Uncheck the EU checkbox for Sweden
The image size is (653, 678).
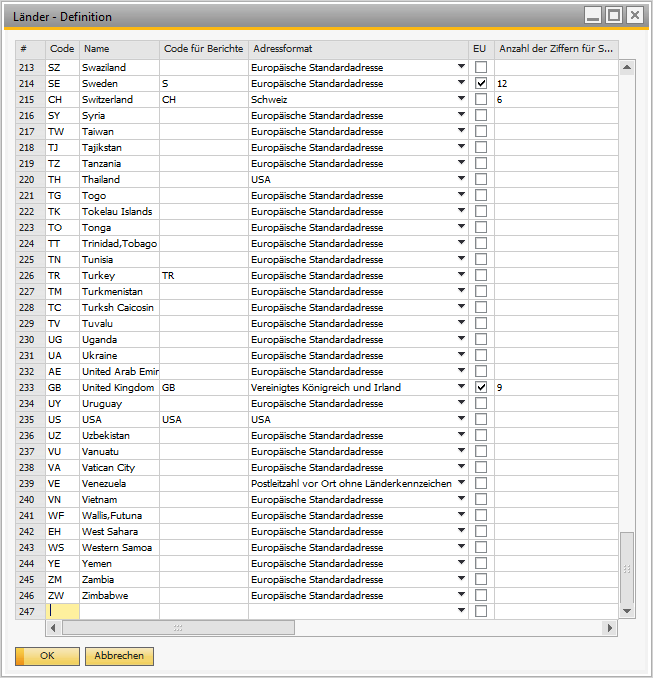[481, 83]
